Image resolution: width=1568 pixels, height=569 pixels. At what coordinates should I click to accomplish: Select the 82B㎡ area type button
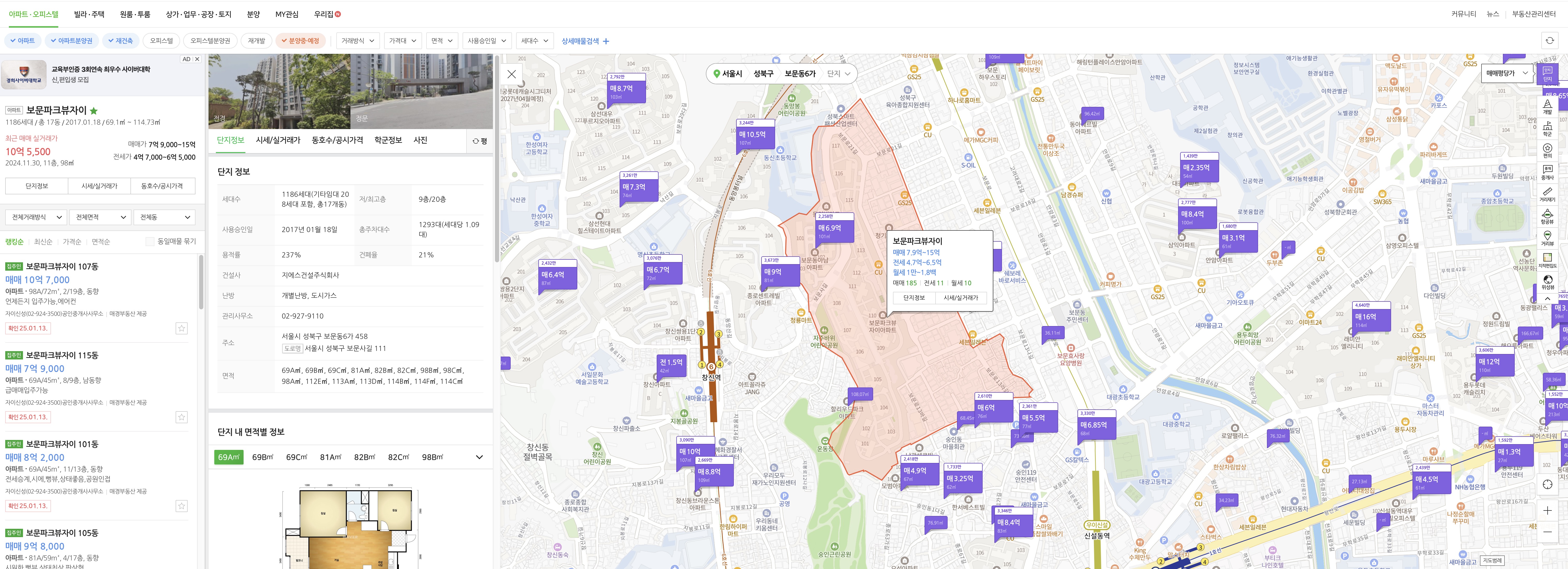click(x=365, y=457)
